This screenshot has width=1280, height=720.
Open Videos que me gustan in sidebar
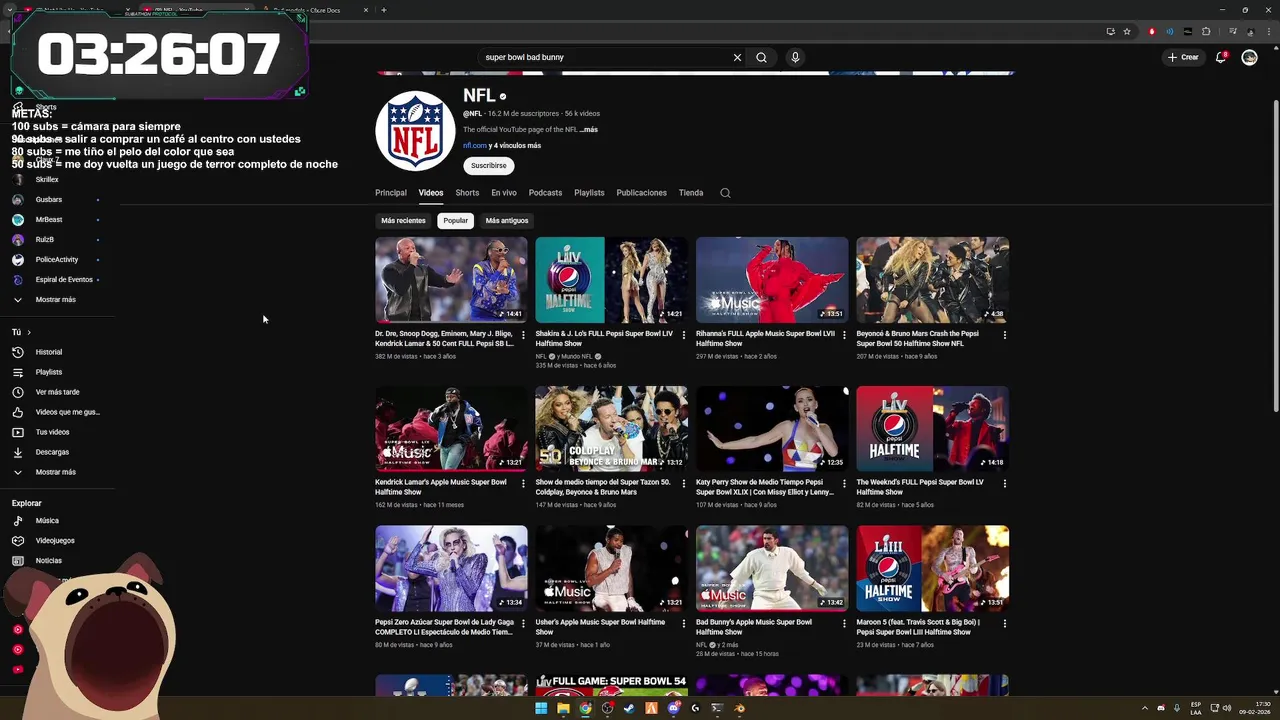(55, 412)
